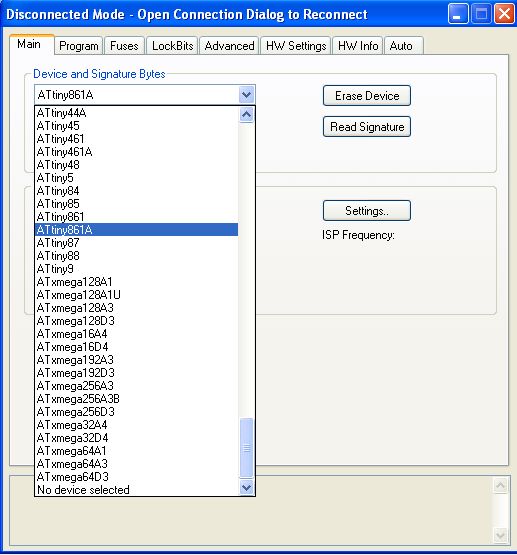The image size is (517, 555).
Task: Close the Disconnected Mode window
Action: (504, 14)
